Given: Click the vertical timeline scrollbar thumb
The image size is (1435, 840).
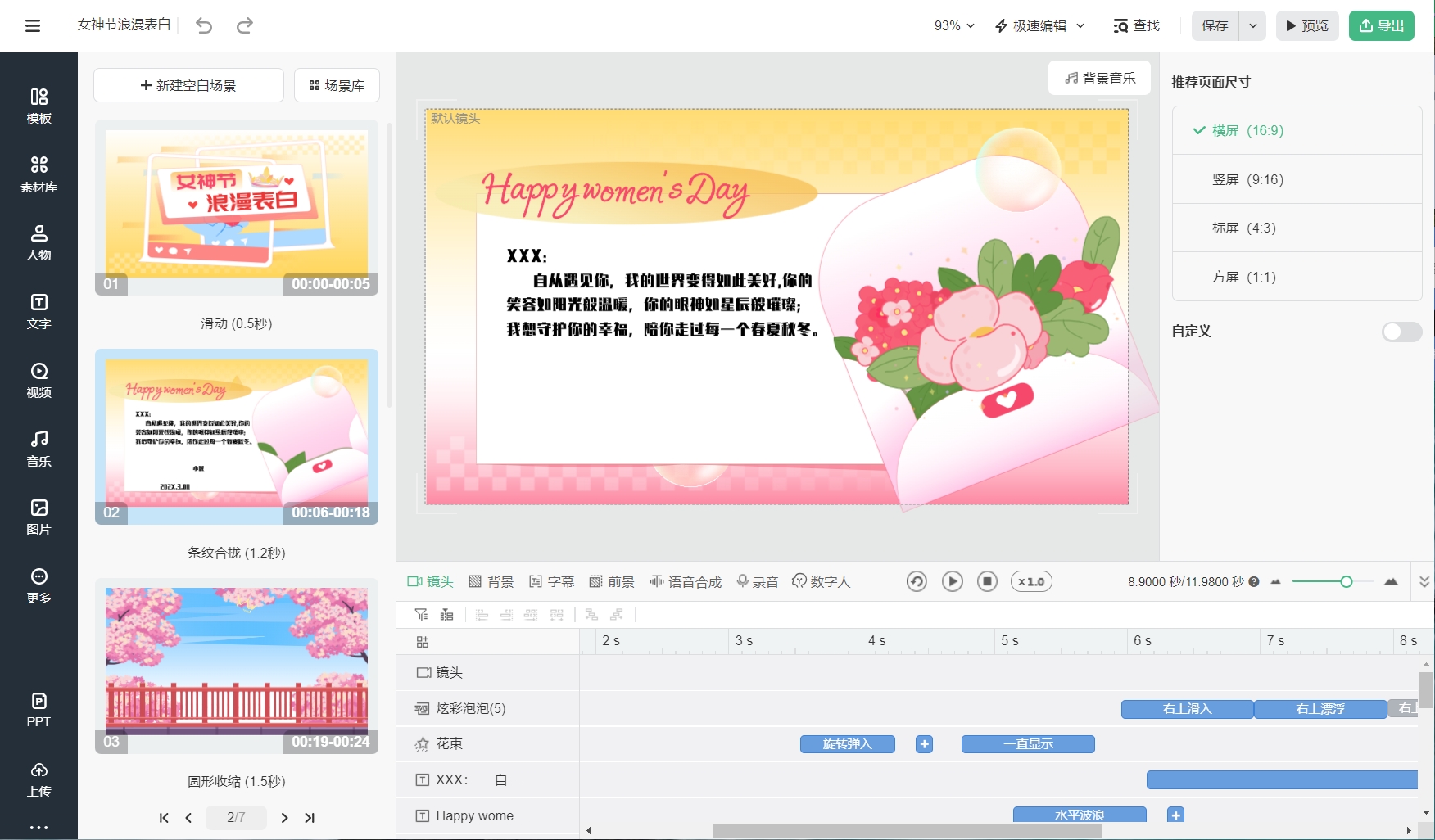Looking at the screenshot, I should (1426, 689).
